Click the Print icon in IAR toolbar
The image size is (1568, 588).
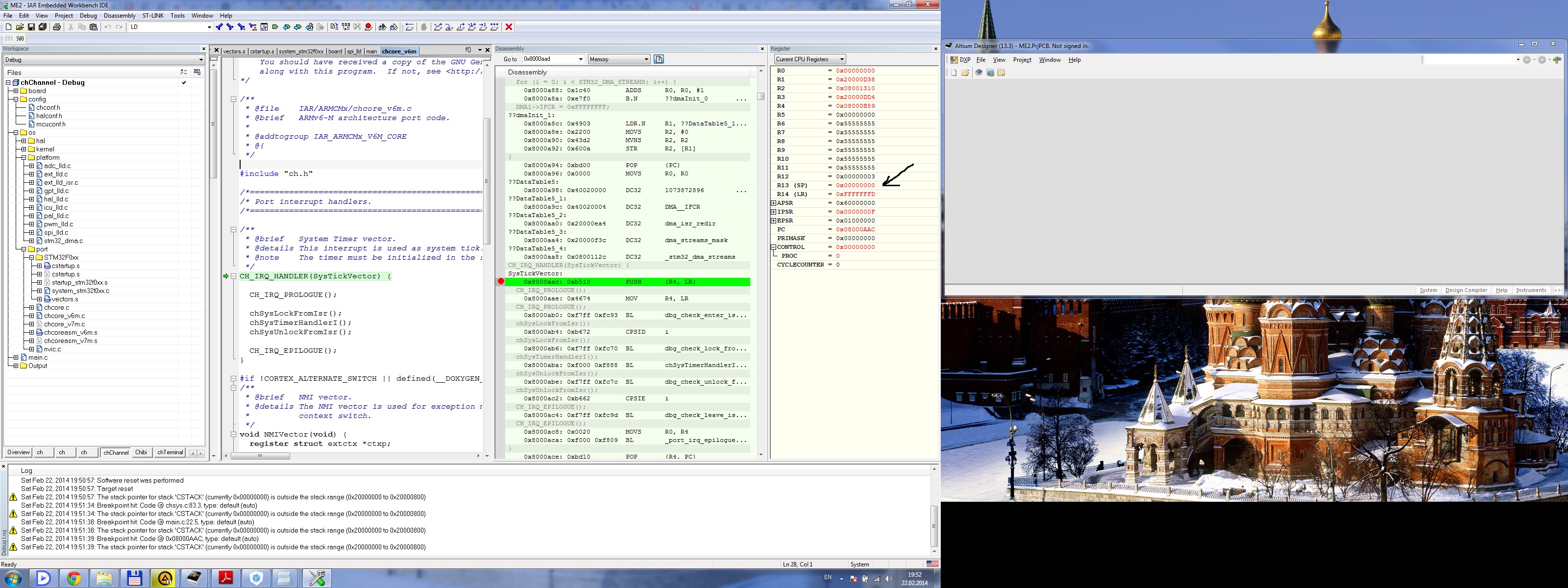(57, 27)
